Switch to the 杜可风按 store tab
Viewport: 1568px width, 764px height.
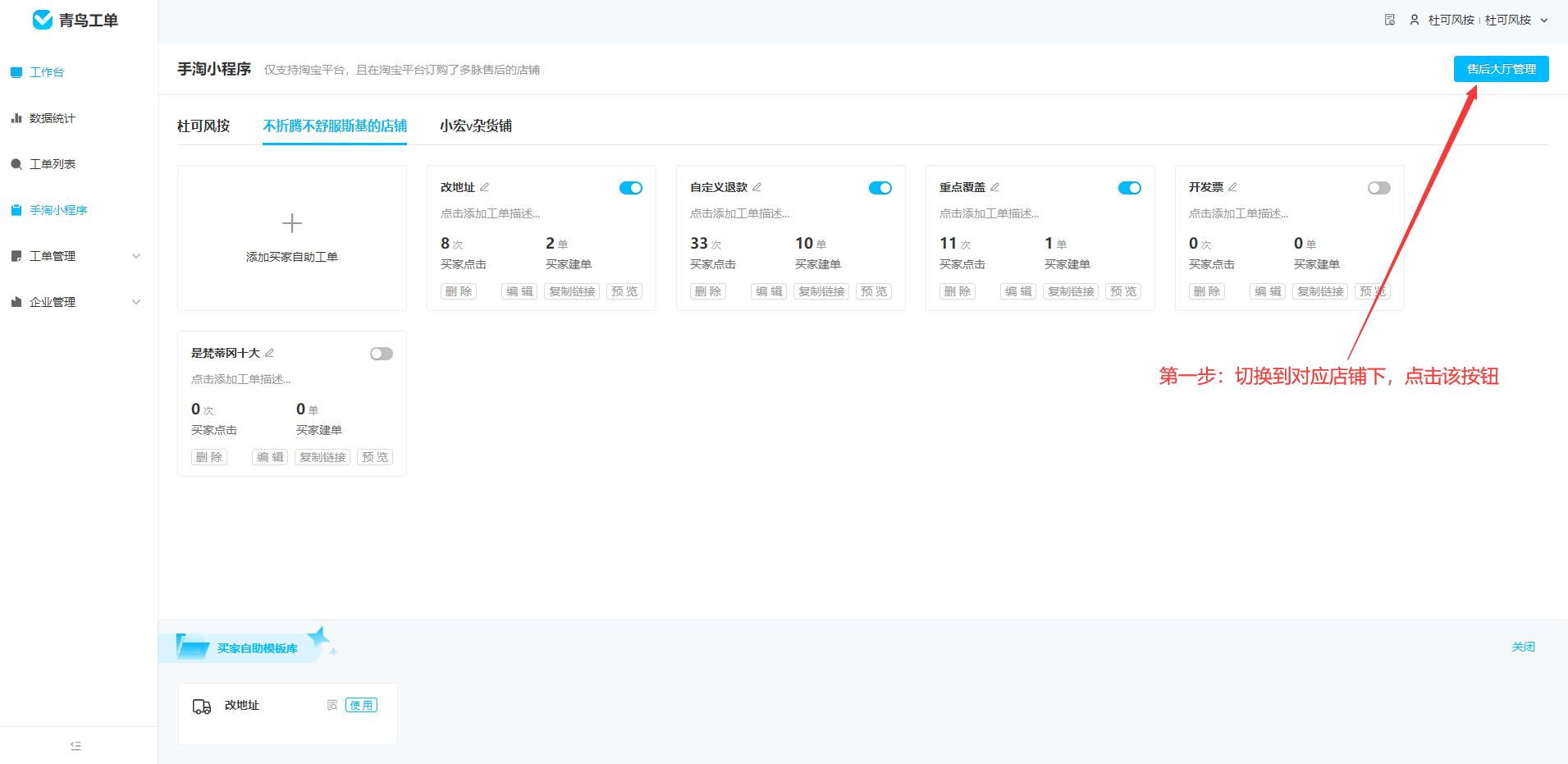(203, 126)
